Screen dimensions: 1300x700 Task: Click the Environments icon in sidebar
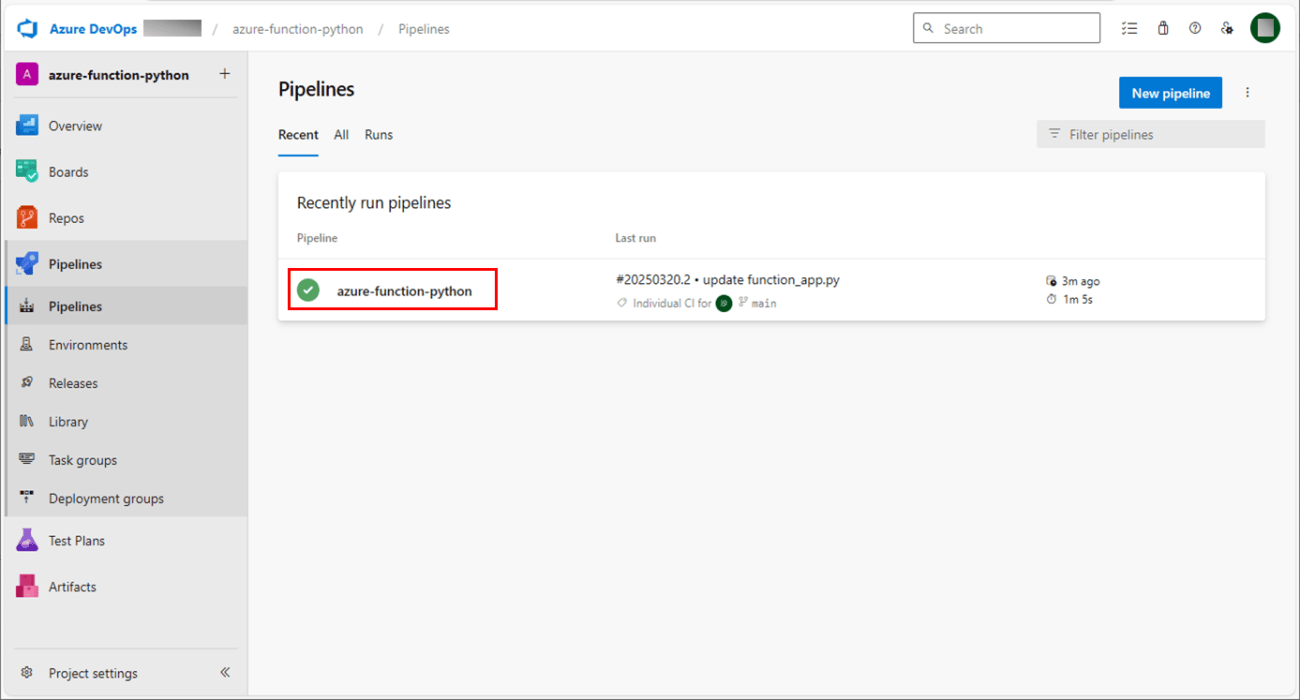(27, 345)
